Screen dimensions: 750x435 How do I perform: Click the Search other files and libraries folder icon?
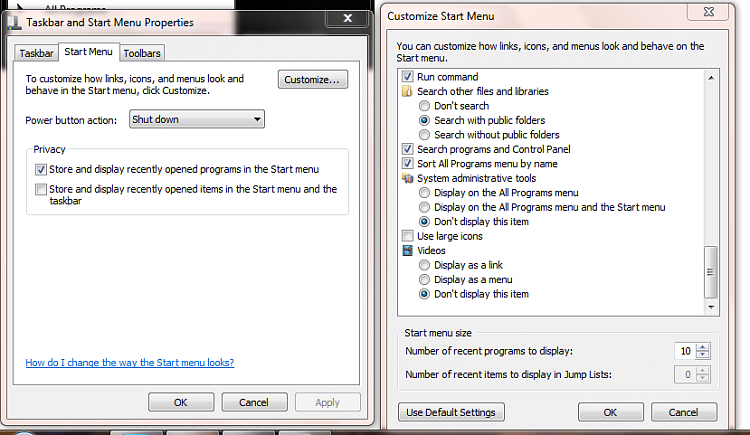[x=407, y=91]
